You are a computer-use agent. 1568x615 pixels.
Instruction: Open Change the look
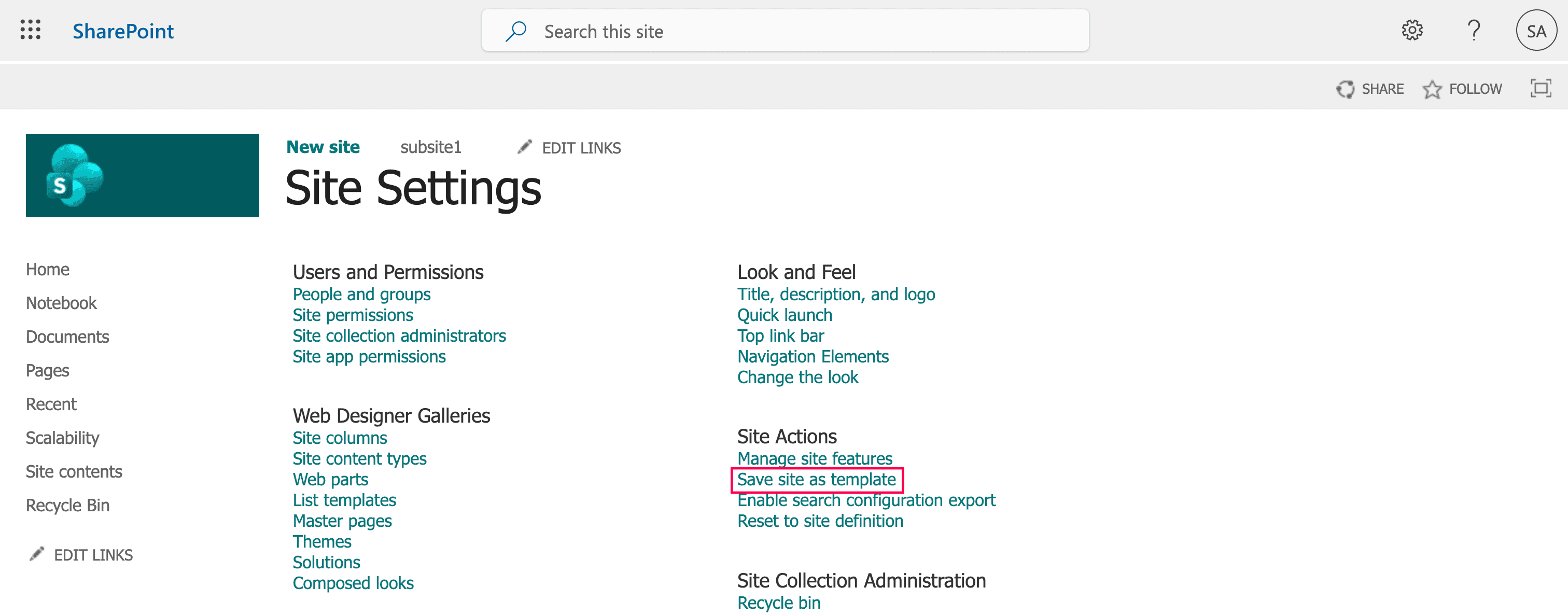[x=798, y=377]
